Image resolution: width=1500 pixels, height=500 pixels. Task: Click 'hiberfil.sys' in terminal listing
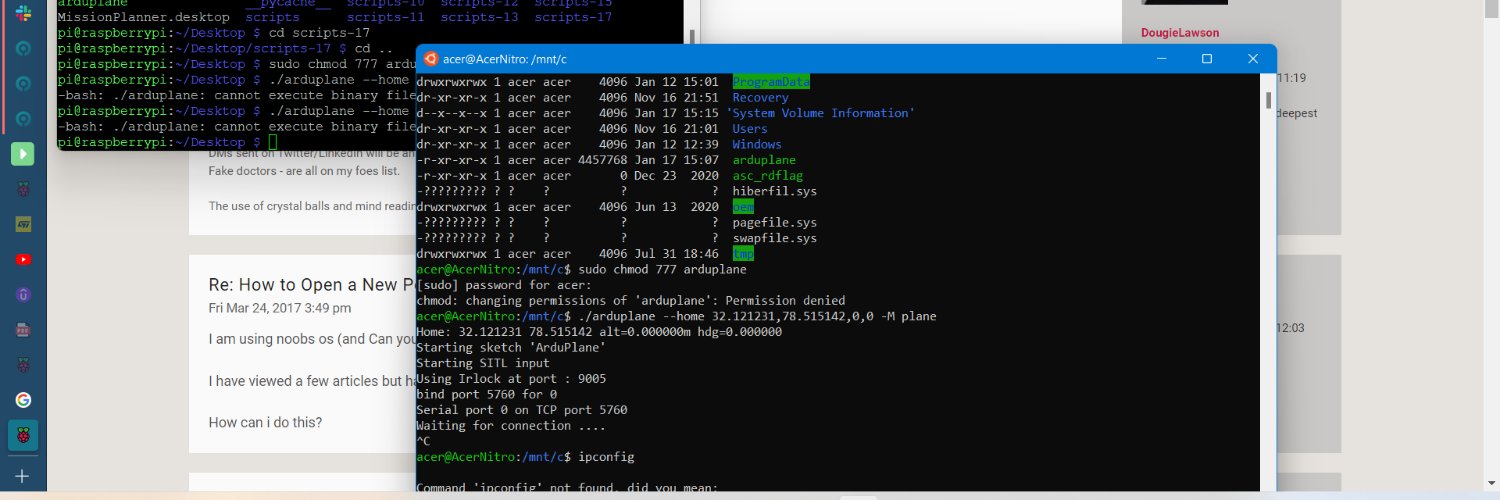click(x=775, y=191)
